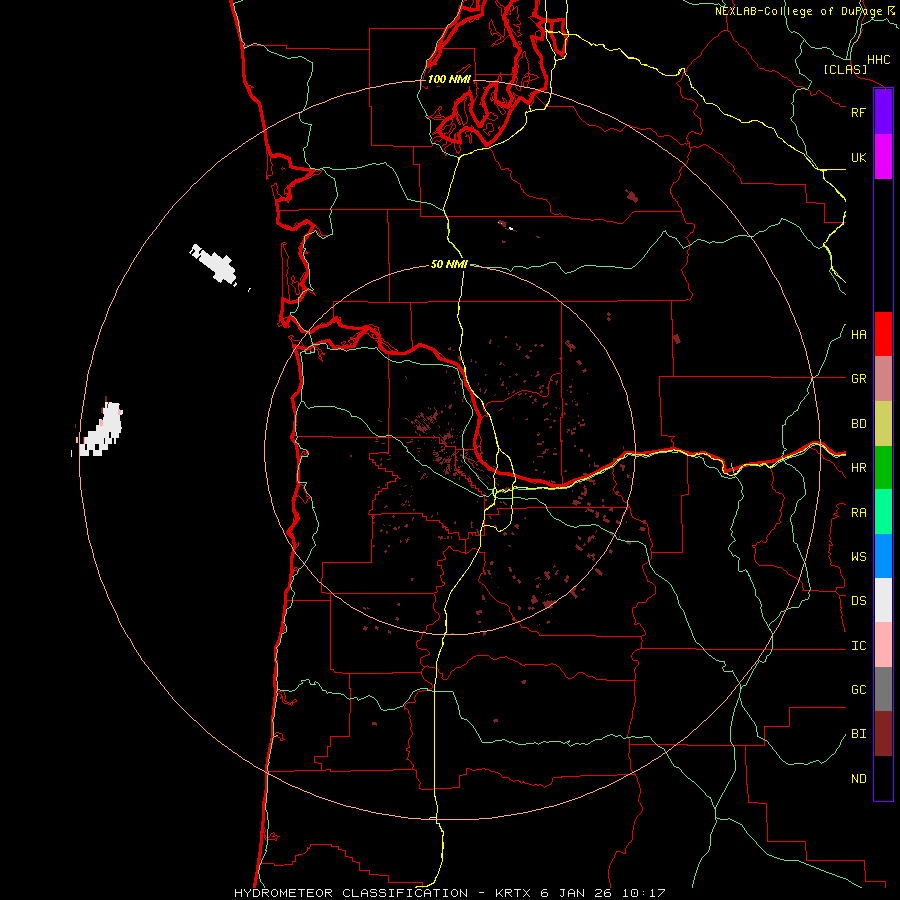Click the 'WS' legend label
The image size is (900, 900).
click(x=858, y=557)
